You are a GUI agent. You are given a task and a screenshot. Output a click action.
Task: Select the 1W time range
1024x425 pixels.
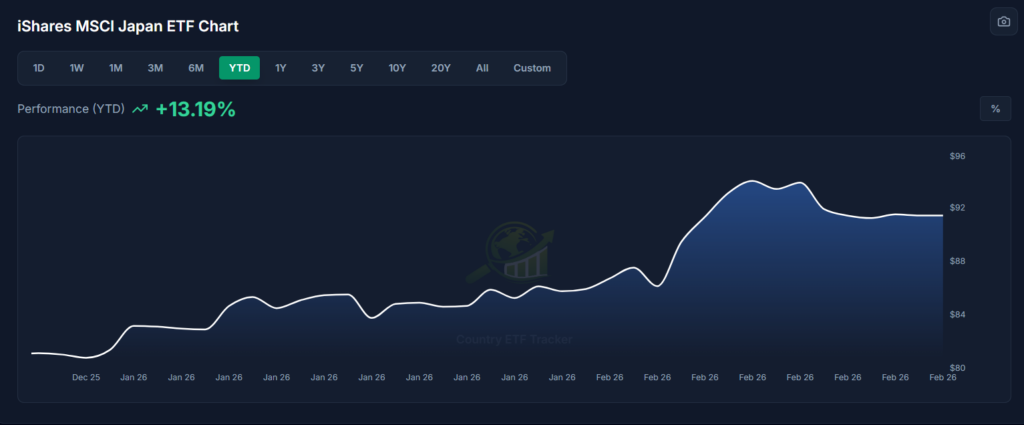[x=77, y=68]
